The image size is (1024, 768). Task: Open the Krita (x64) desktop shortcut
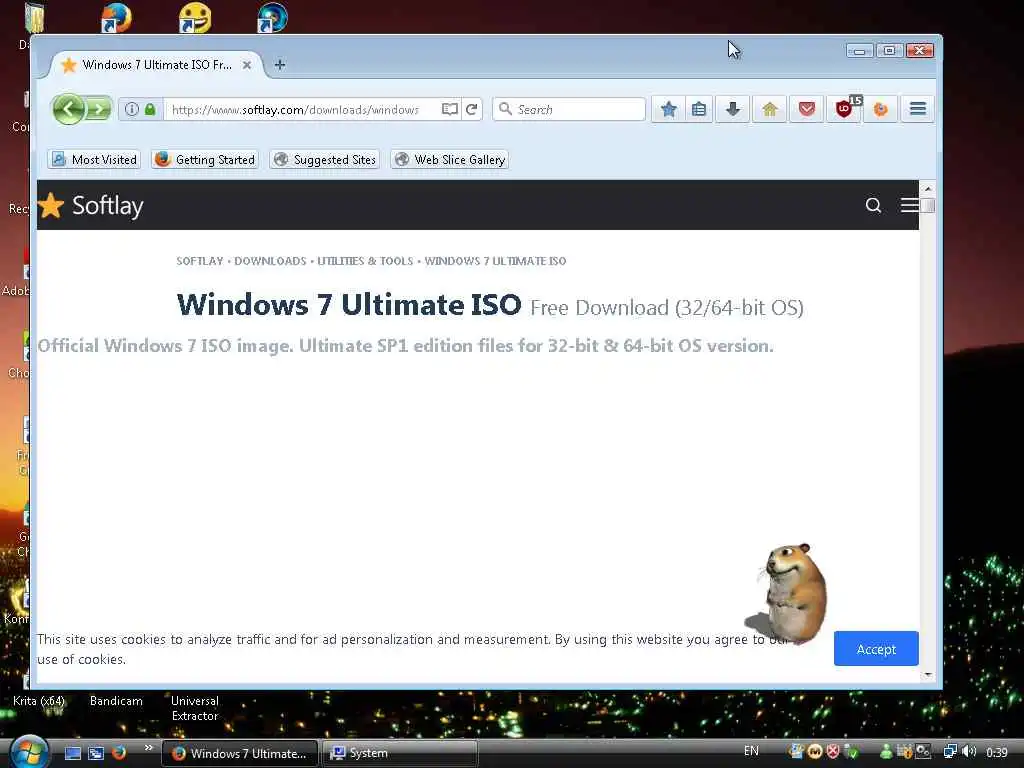(x=39, y=701)
